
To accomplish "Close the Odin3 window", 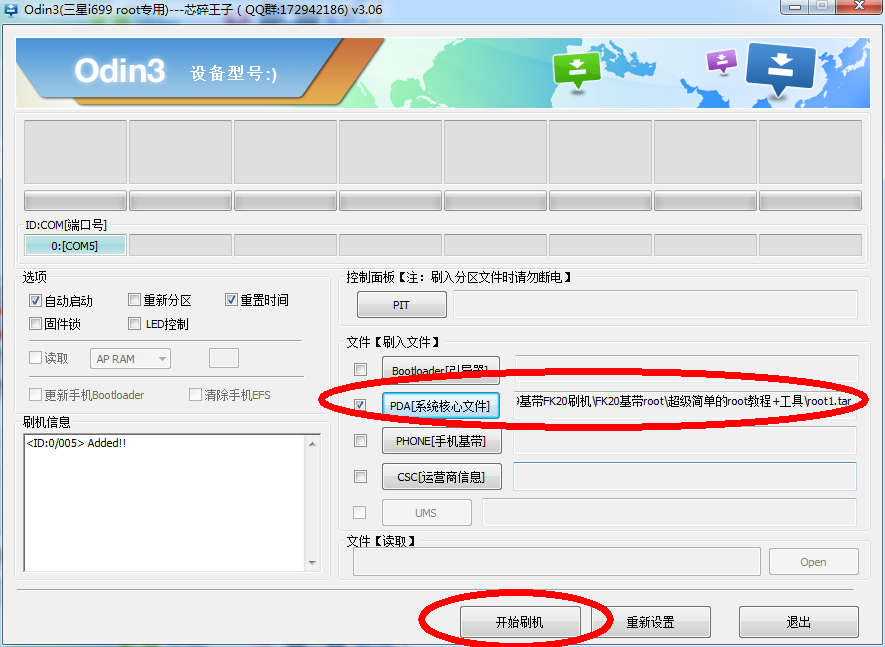I will [859, 7].
